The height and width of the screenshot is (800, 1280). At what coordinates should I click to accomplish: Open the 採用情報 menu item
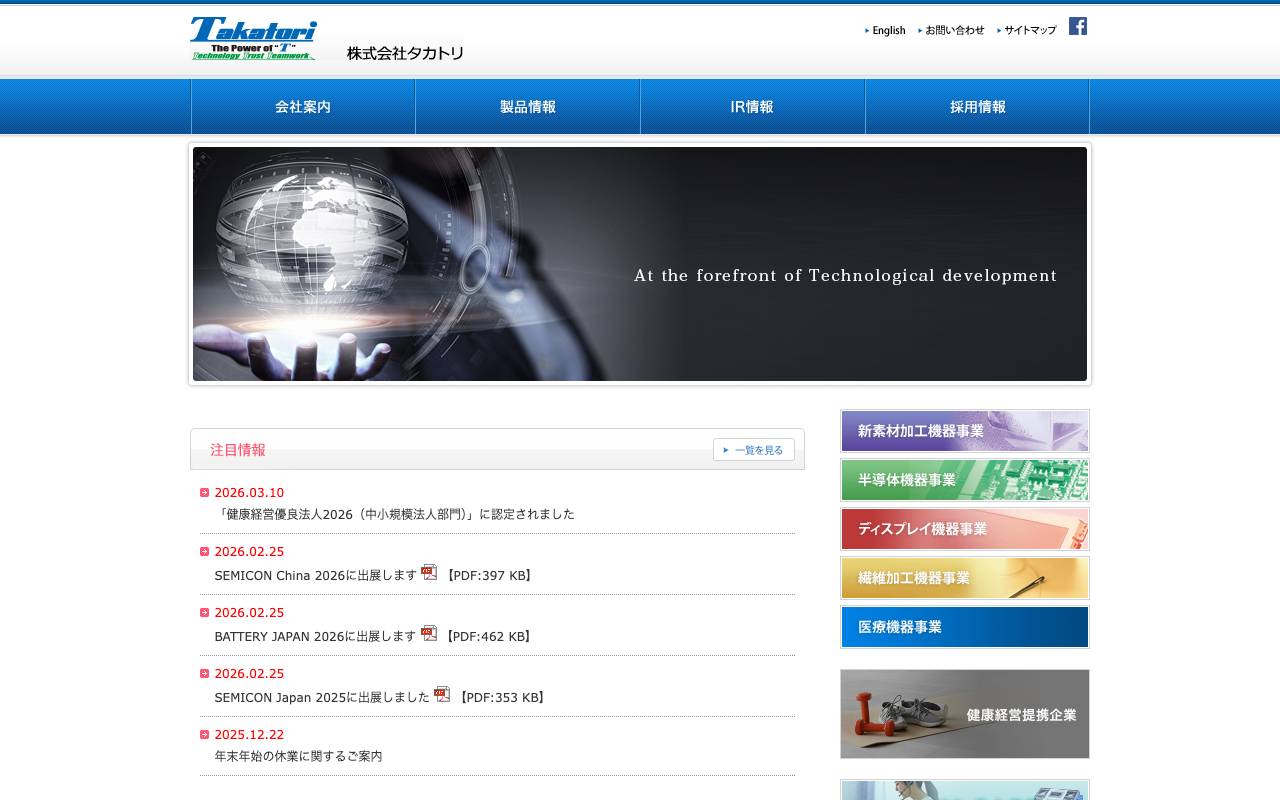tap(977, 106)
